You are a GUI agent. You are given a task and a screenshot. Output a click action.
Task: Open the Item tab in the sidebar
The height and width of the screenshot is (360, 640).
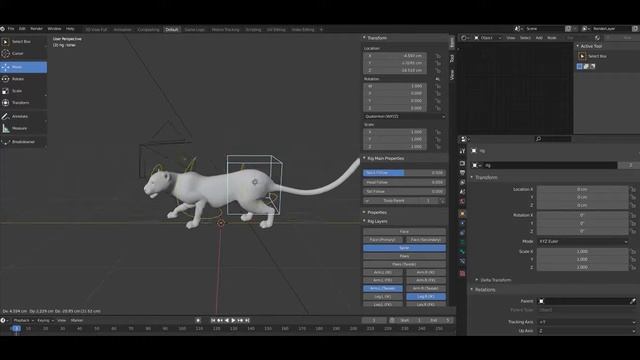tap(452, 43)
